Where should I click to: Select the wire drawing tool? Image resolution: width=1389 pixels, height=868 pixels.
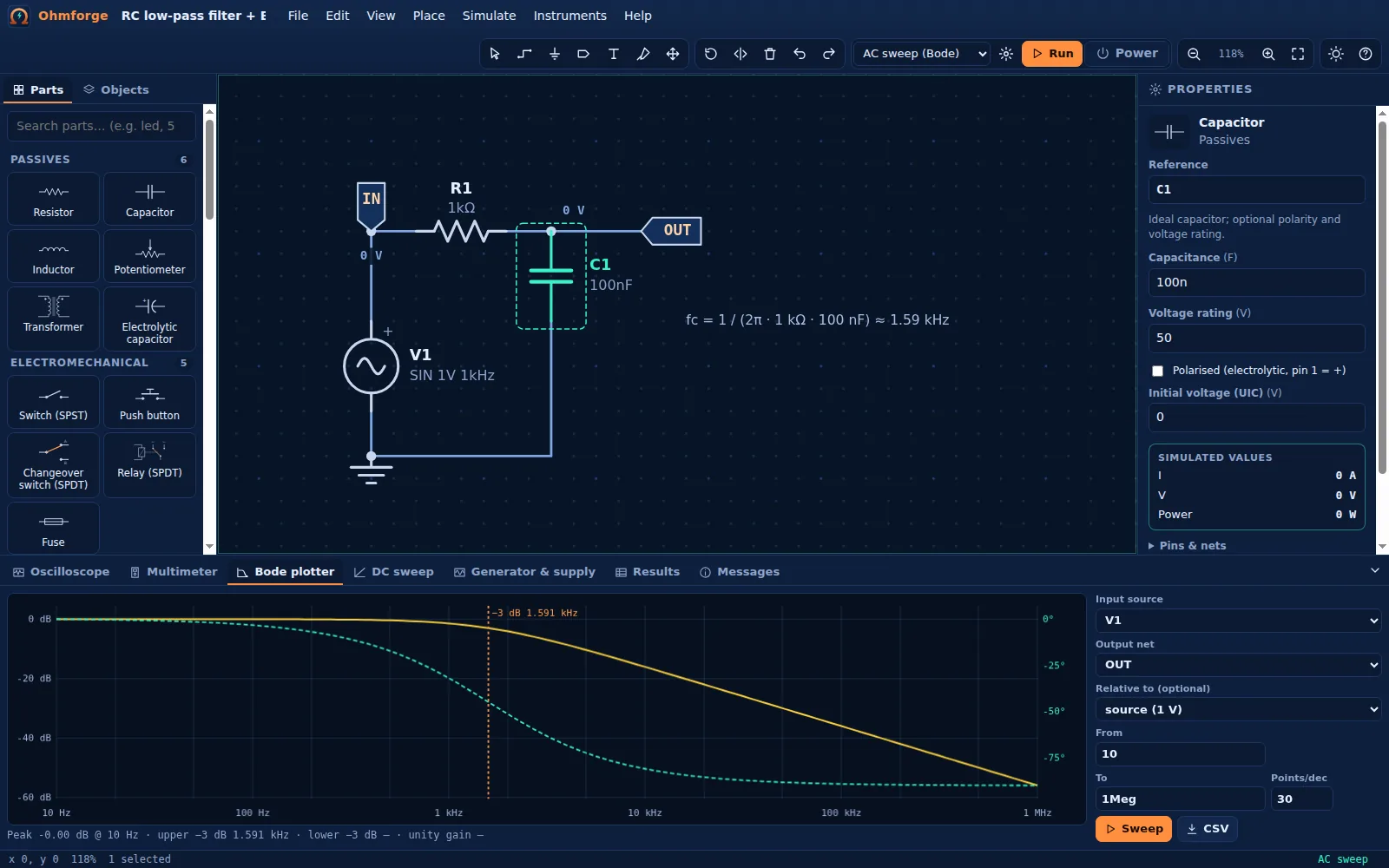tap(524, 54)
